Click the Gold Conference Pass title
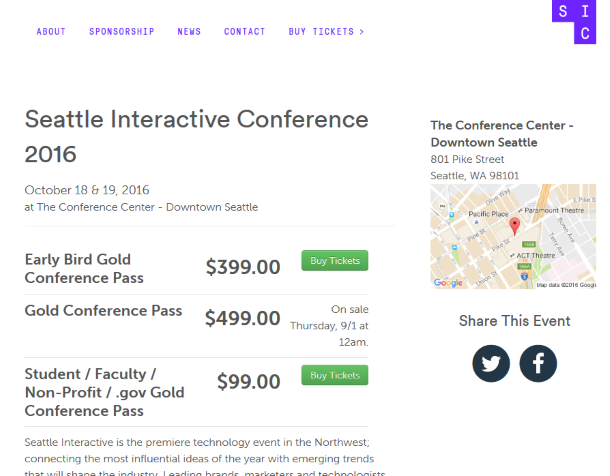Viewport: 610px width, 476px height. tap(103, 310)
